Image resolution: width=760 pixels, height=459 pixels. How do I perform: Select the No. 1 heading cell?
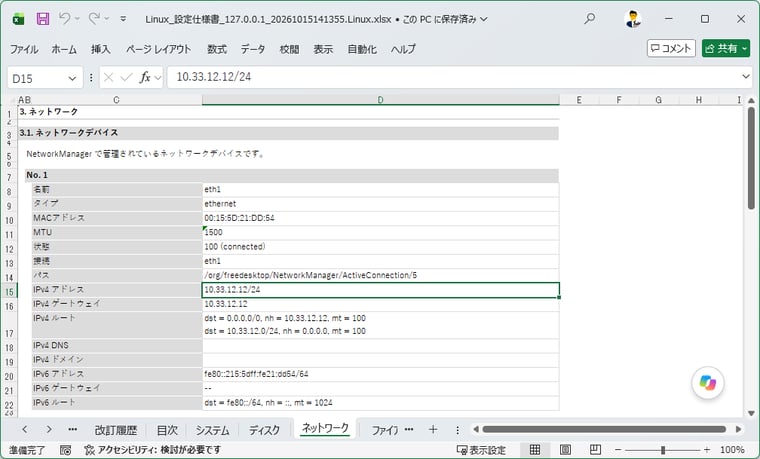point(292,175)
